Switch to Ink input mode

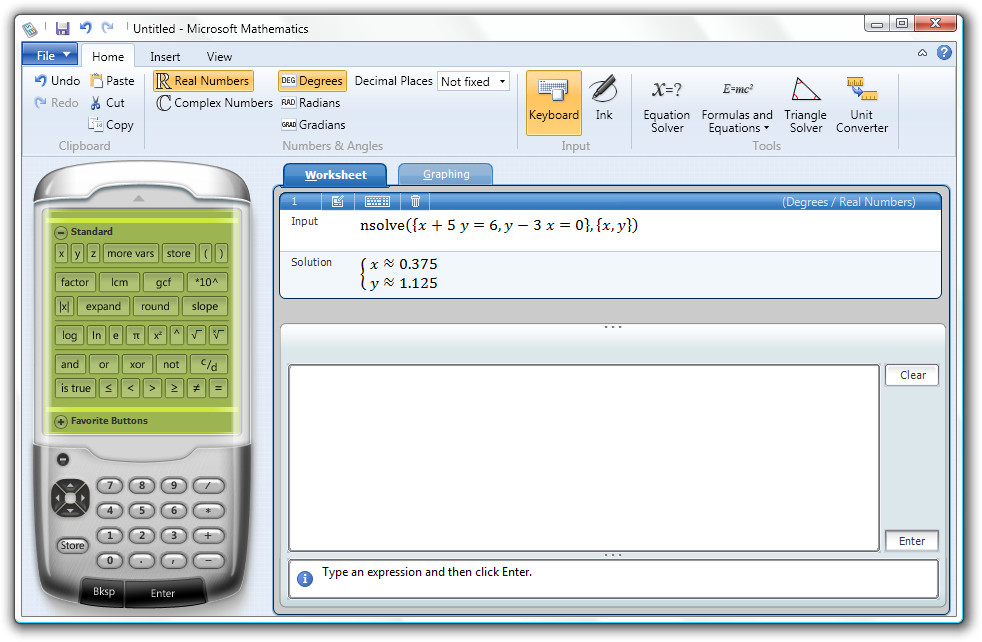pos(604,99)
